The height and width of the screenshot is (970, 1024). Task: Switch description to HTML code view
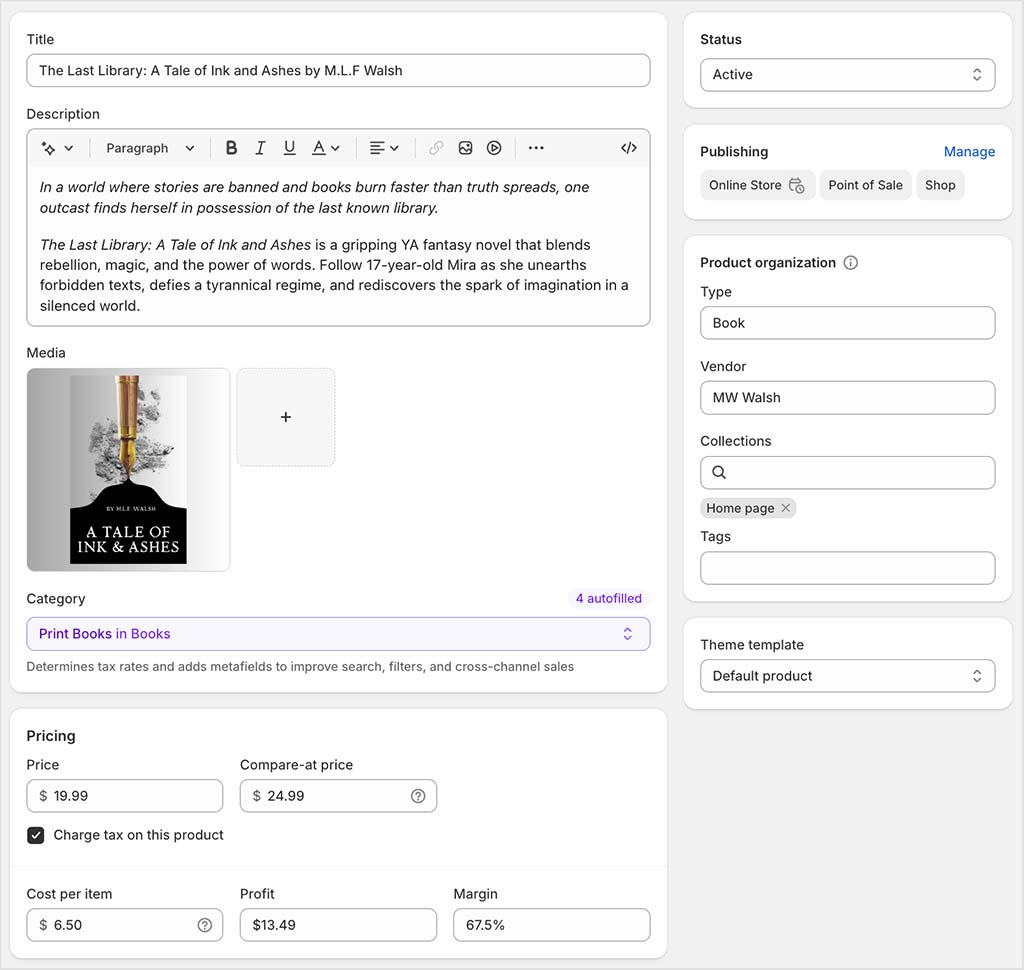[x=629, y=148]
